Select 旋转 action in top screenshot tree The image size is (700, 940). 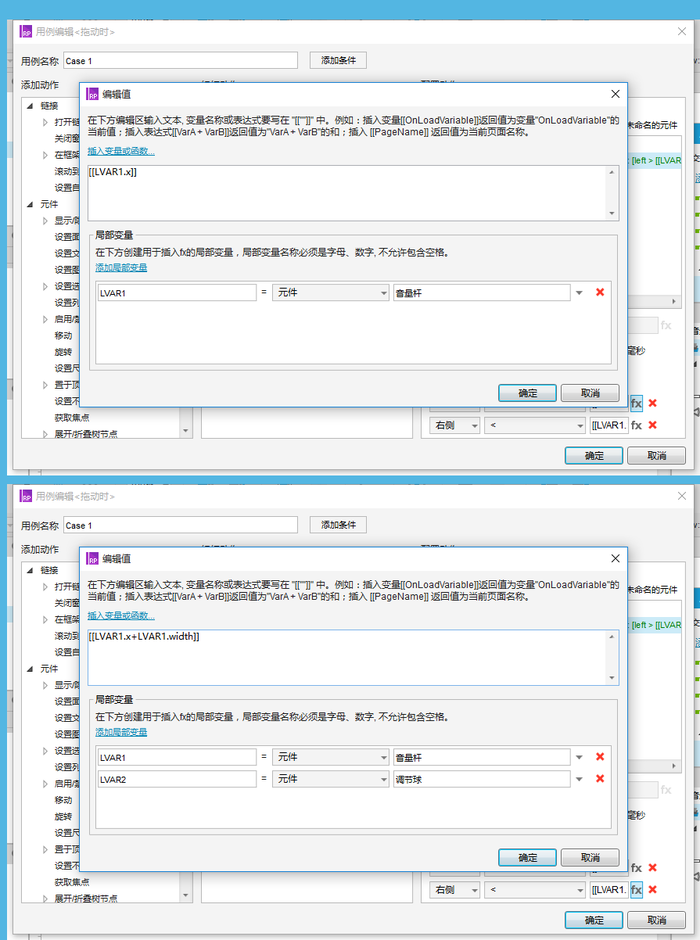64,352
